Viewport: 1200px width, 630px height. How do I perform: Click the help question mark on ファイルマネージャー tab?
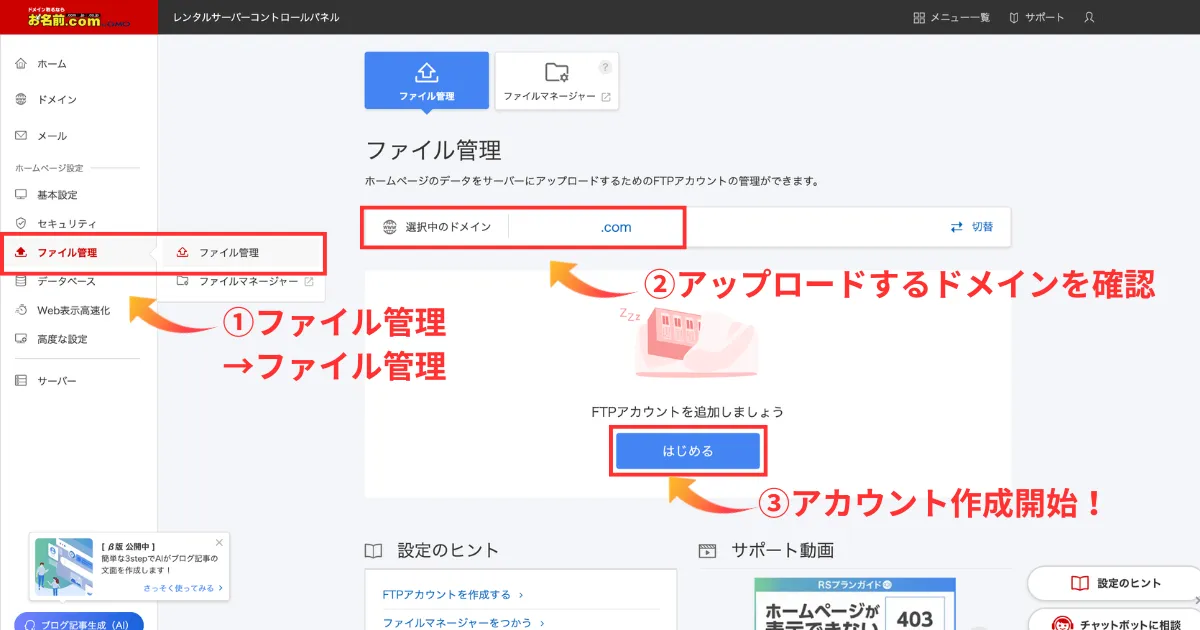604,68
